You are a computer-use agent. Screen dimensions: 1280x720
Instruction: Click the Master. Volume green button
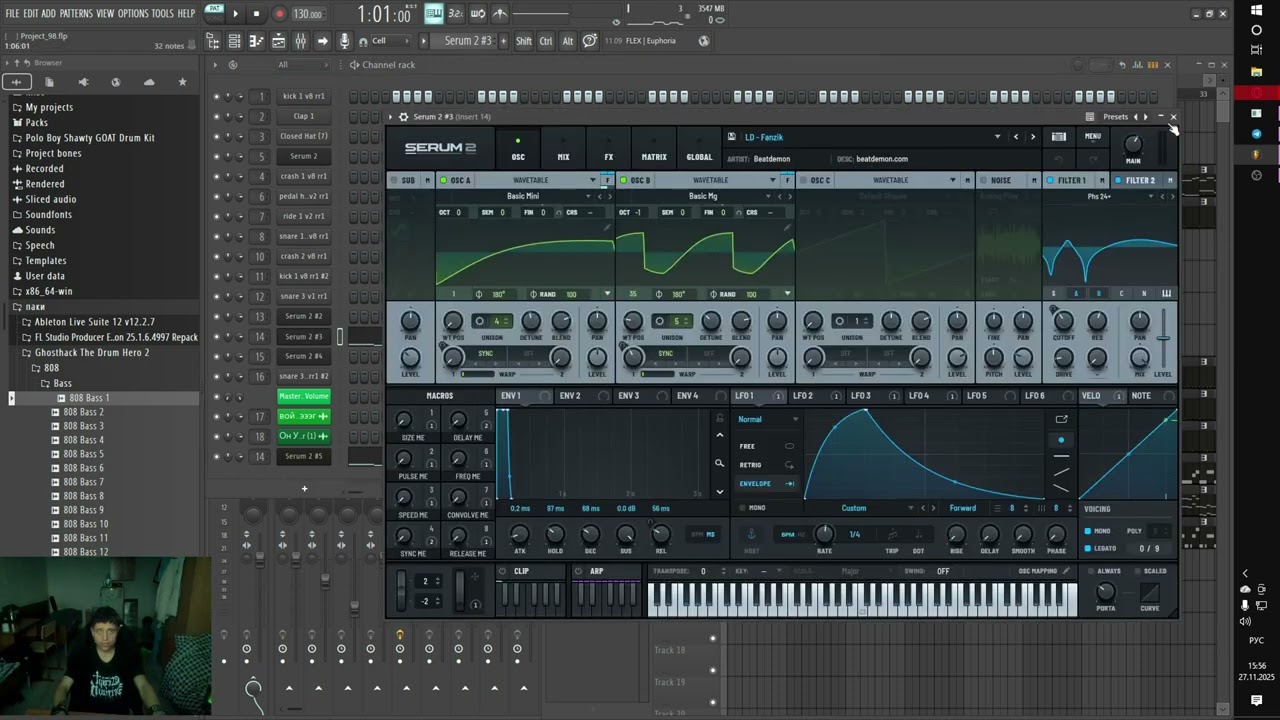coord(304,396)
